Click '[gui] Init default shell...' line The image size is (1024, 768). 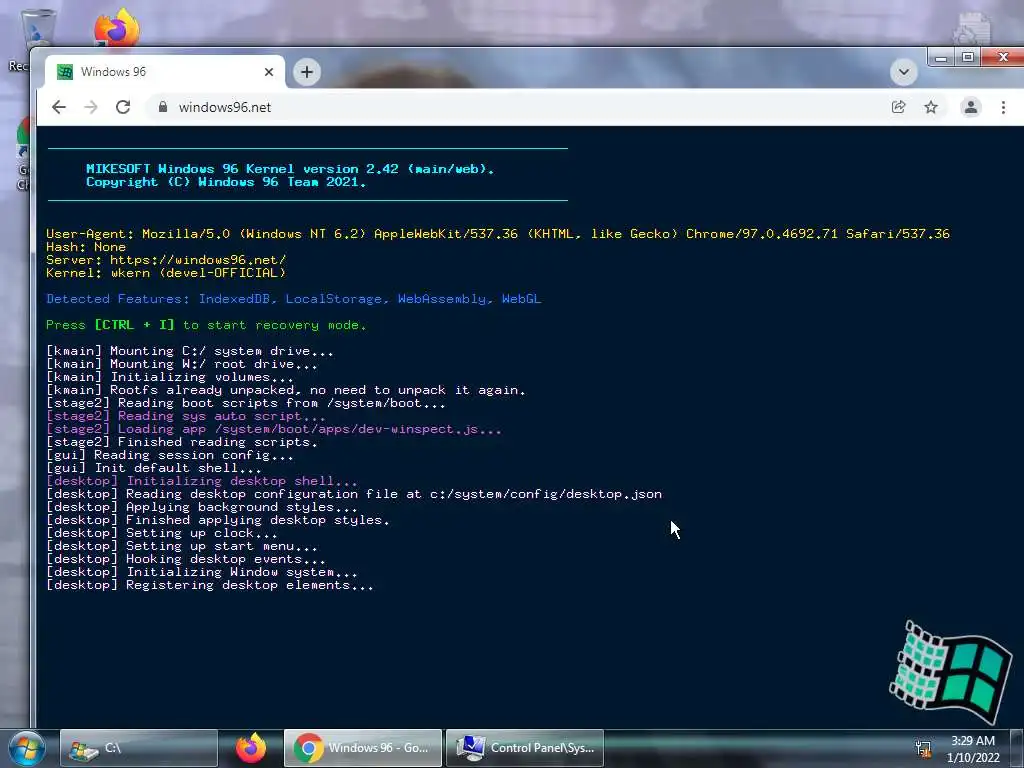pyautogui.click(x=153, y=468)
